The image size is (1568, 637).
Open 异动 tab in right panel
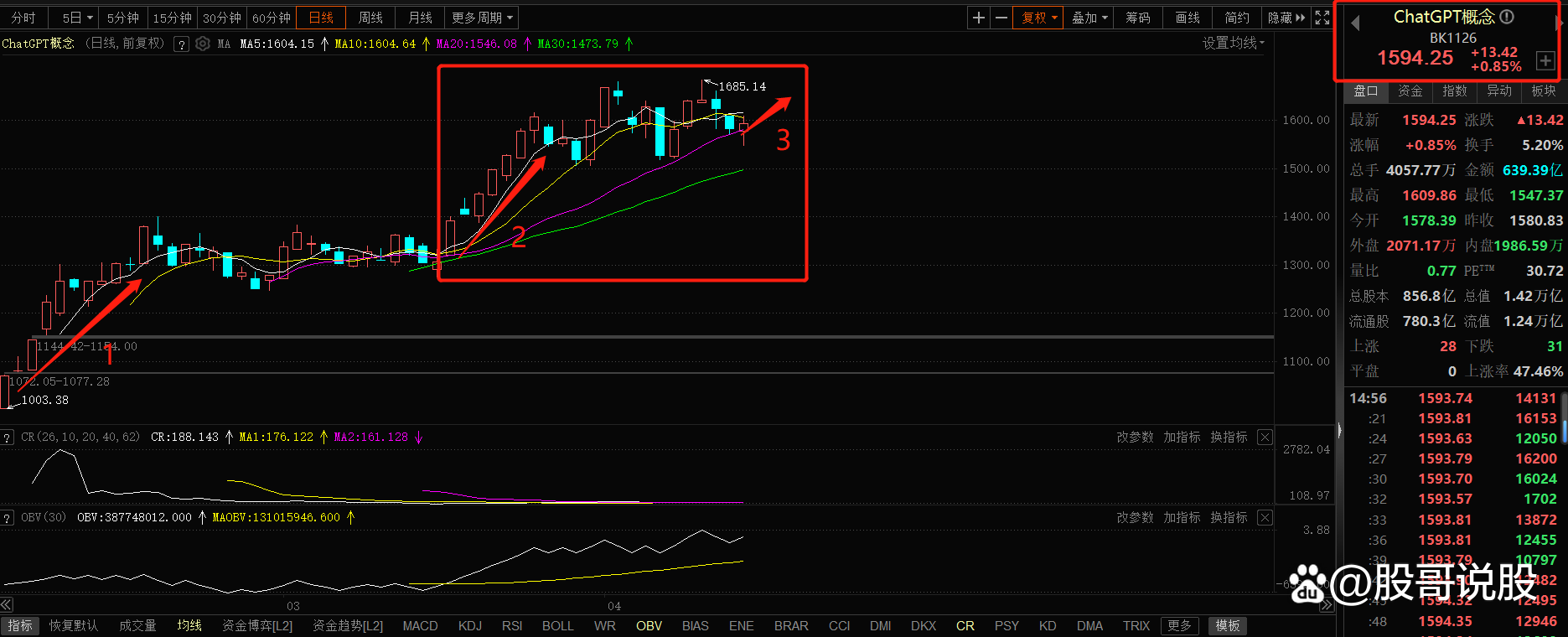click(x=1499, y=91)
